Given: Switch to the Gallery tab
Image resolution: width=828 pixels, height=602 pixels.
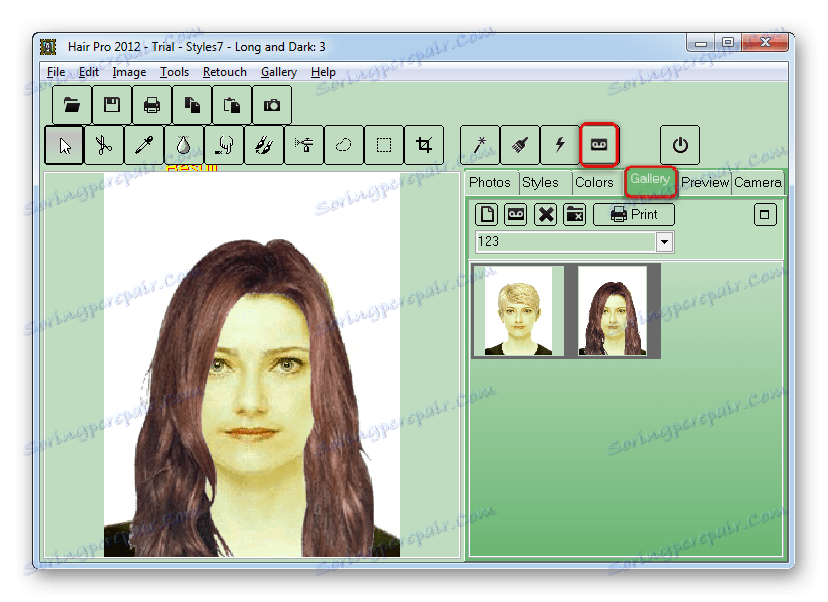Looking at the screenshot, I should [x=651, y=180].
